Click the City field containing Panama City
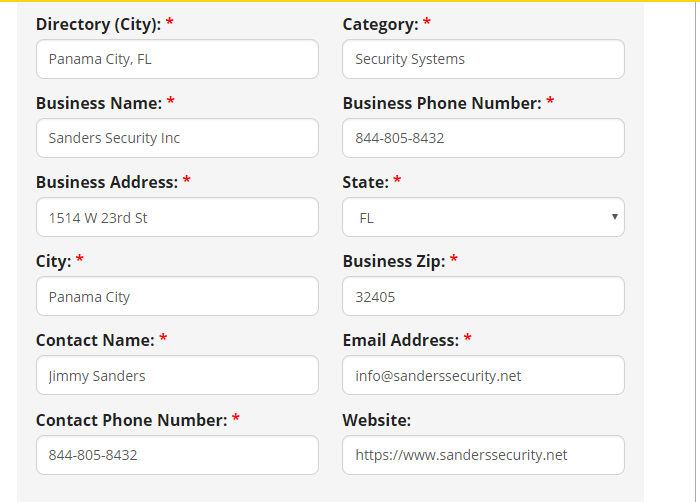This screenshot has width=700, height=502. (x=177, y=296)
